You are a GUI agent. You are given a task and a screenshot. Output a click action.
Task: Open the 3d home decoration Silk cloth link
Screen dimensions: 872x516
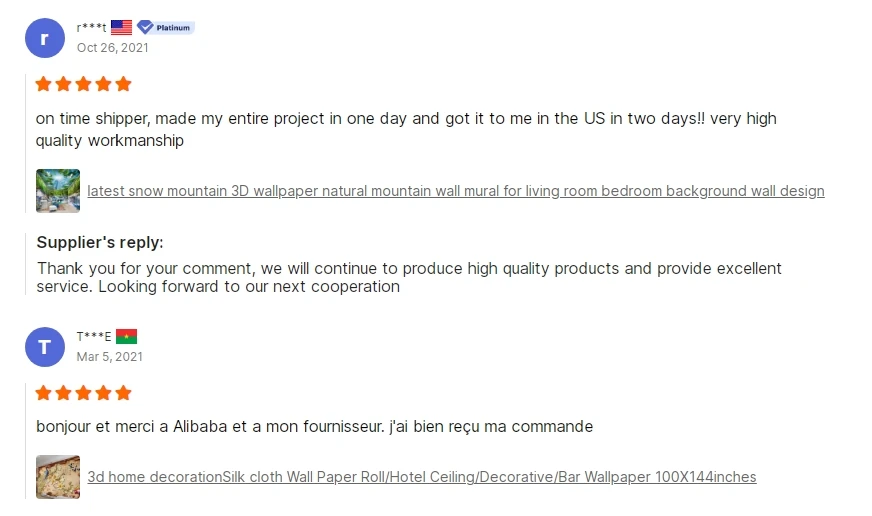(x=421, y=477)
